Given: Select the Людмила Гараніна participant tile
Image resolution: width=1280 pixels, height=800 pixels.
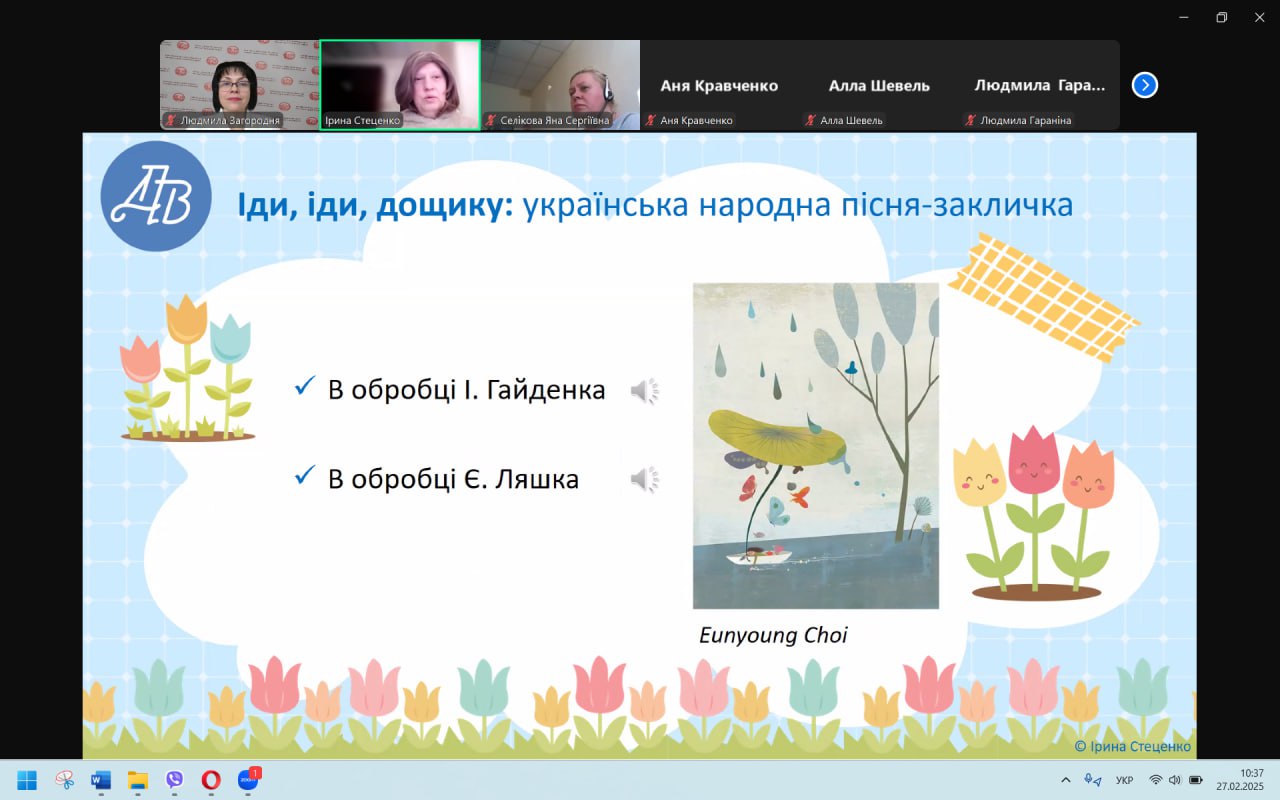Looking at the screenshot, I should (x=1040, y=85).
